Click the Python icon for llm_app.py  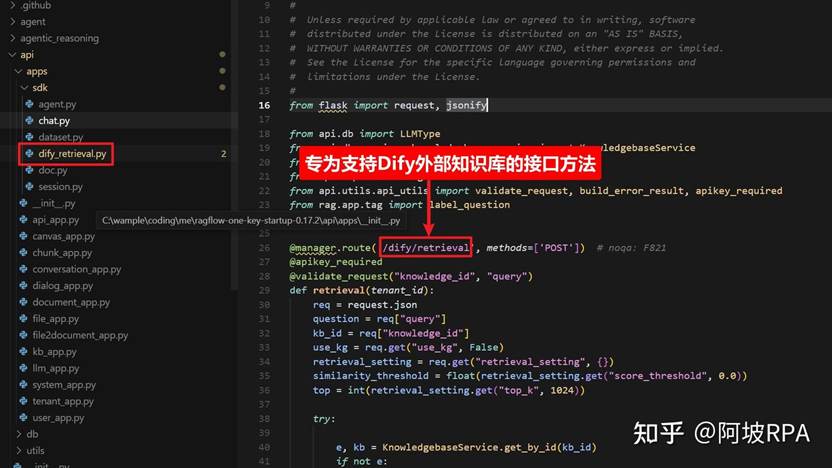(23, 368)
